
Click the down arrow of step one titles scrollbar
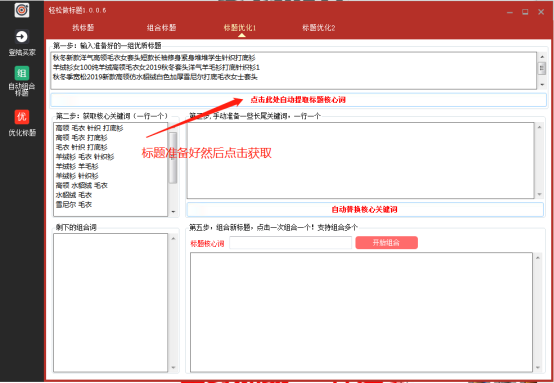pyautogui.click(x=542, y=85)
